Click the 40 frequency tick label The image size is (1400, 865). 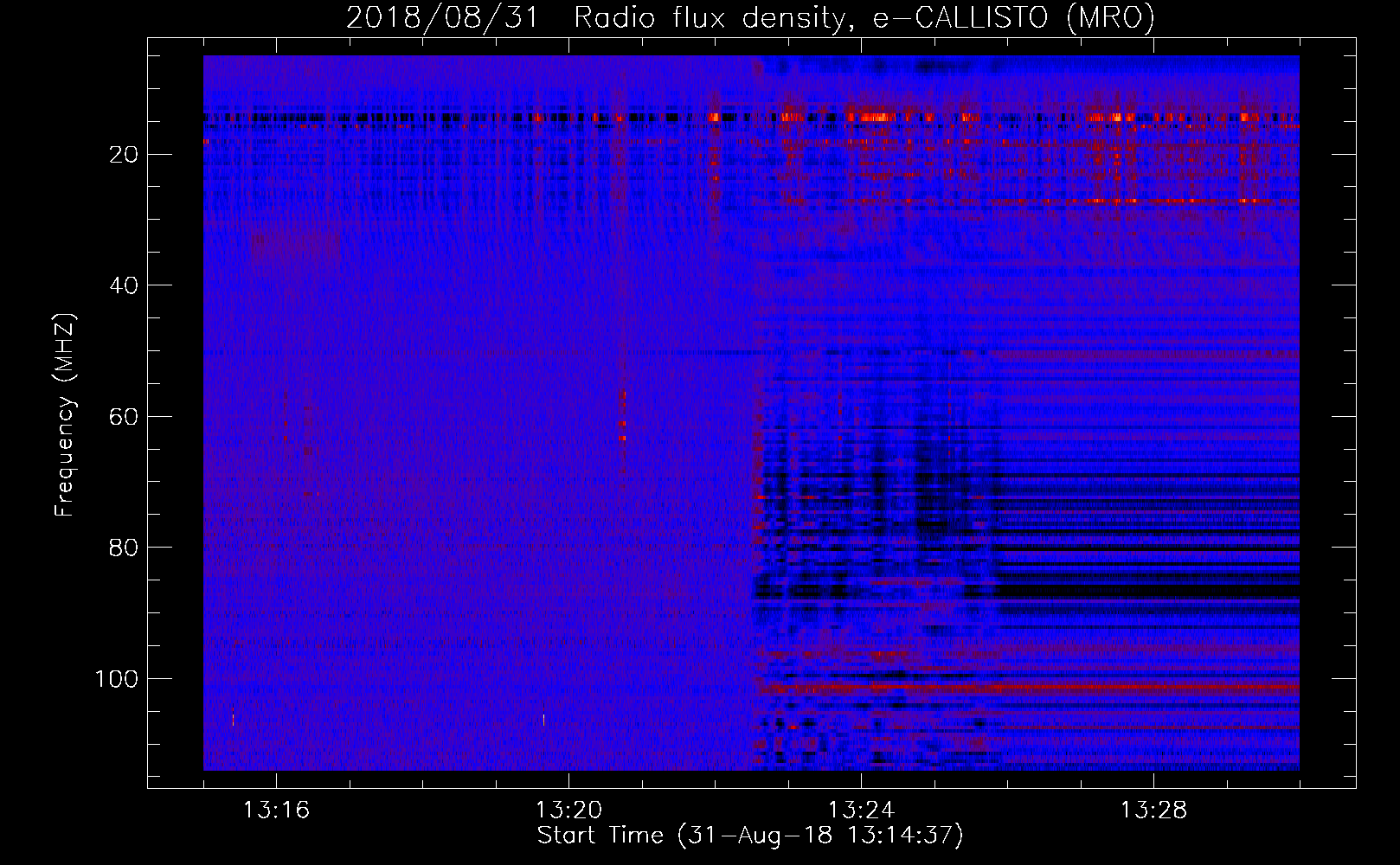pyautogui.click(x=125, y=285)
